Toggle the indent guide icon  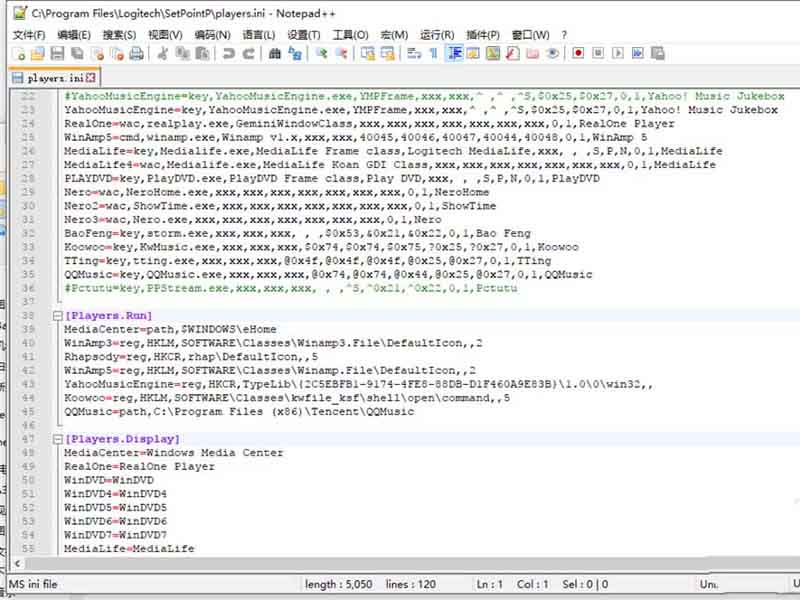click(x=454, y=54)
